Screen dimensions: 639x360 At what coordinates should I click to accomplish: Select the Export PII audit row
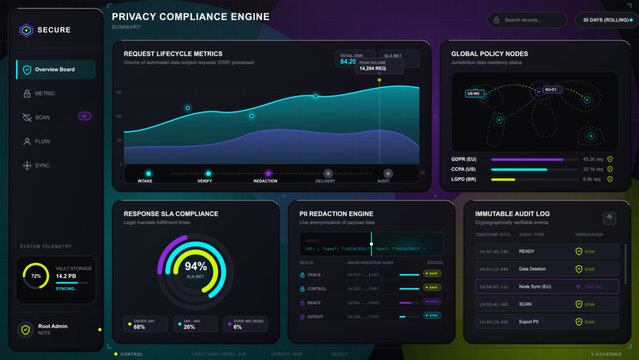pyautogui.click(x=547, y=321)
